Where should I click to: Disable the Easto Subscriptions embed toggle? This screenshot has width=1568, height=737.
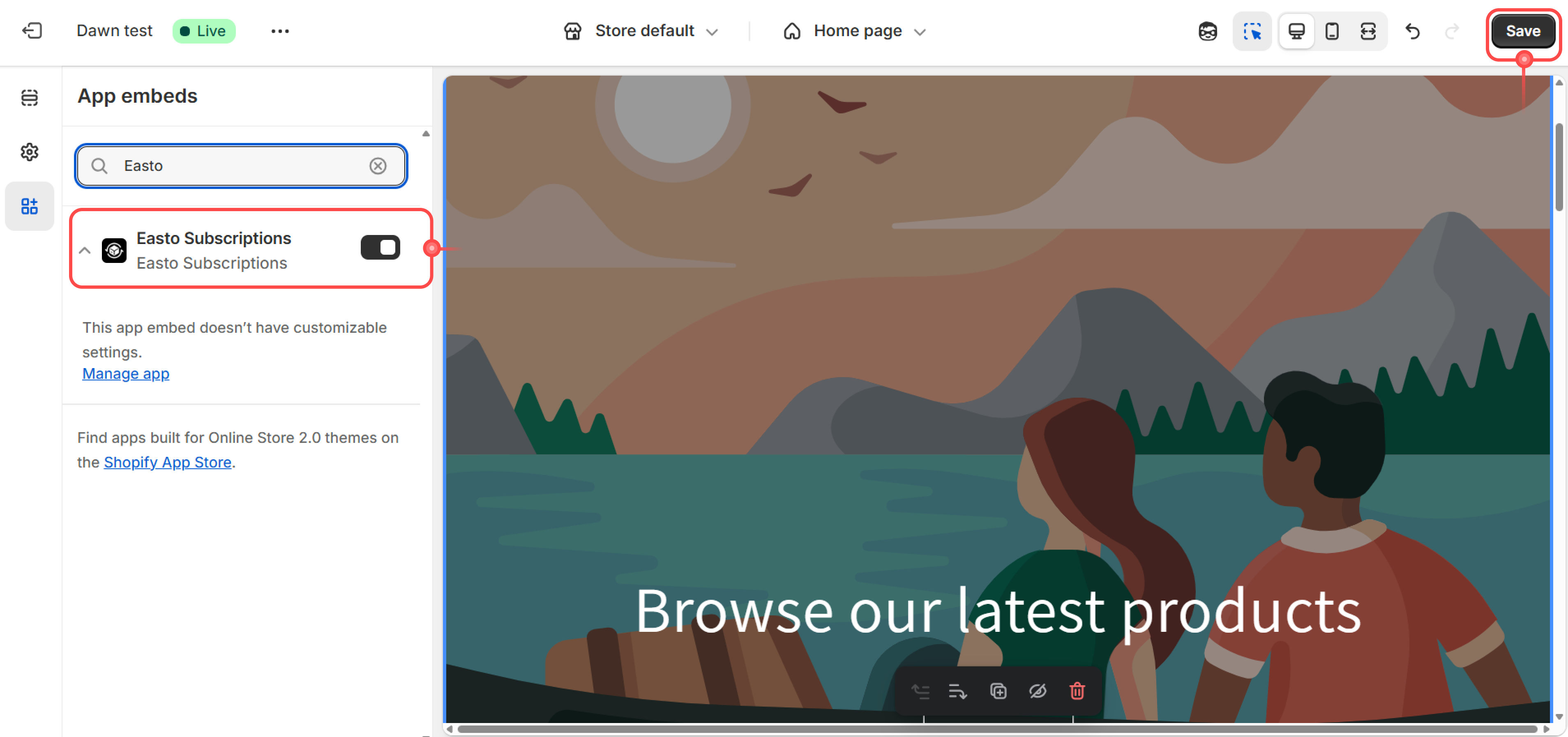(380, 248)
